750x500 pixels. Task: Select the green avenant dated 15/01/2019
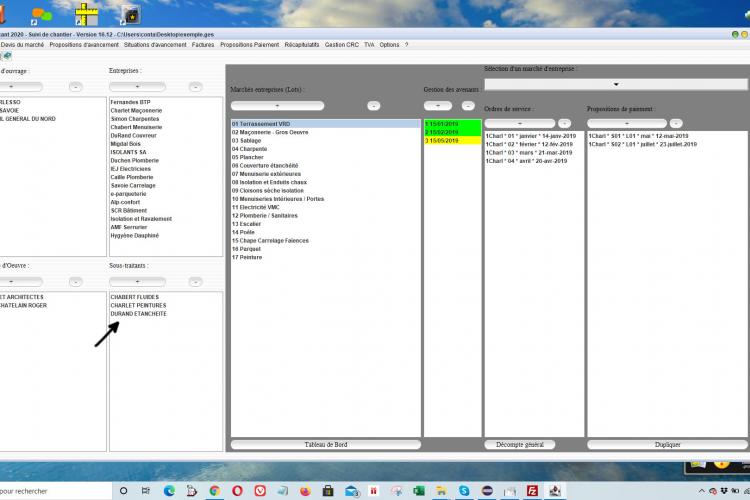point(452,124)
